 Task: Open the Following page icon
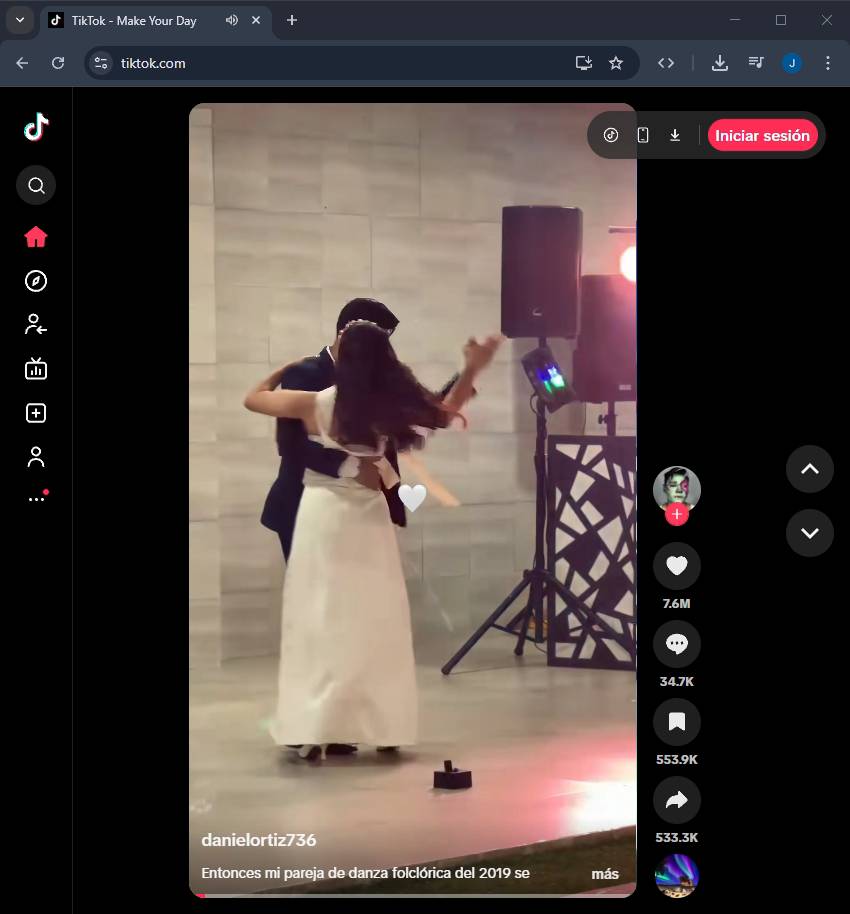(36, 324)
